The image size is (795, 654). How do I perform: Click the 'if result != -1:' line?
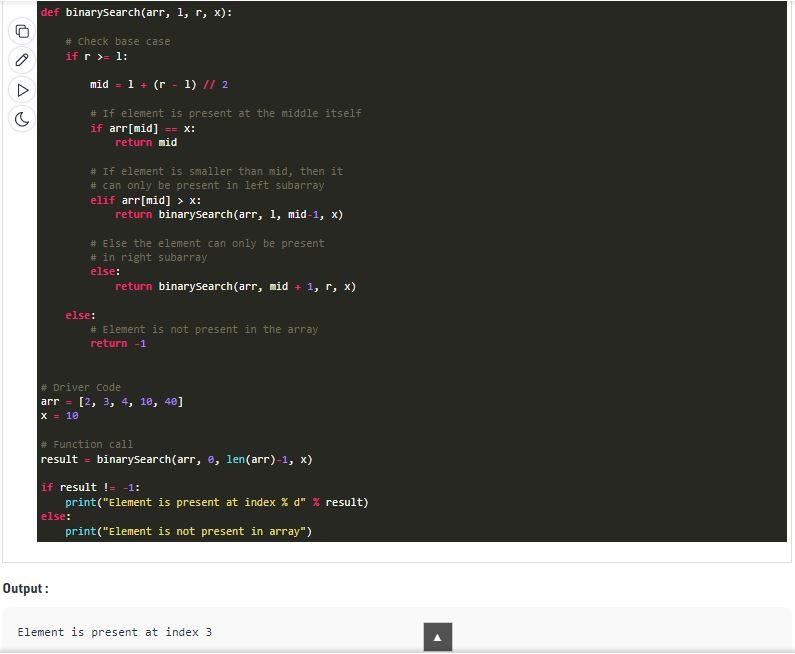tap(90, 488)
